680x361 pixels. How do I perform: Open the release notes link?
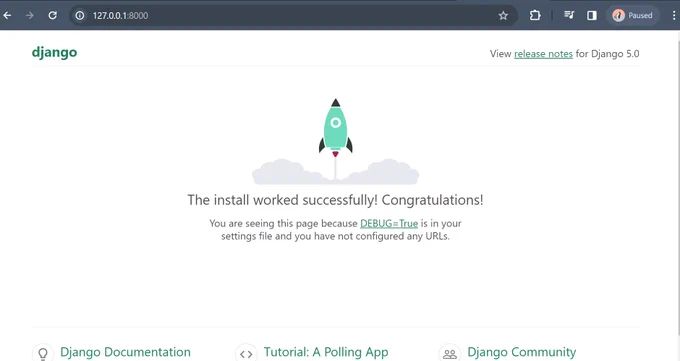tap(543, 54)
